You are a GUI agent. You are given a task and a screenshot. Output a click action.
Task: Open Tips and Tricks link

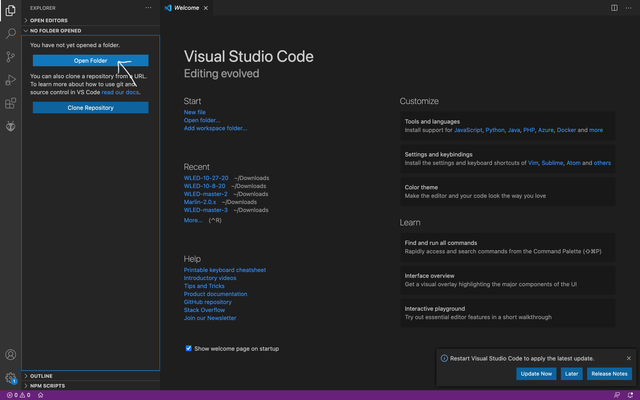pyautogui.click(x=204, y=286)
